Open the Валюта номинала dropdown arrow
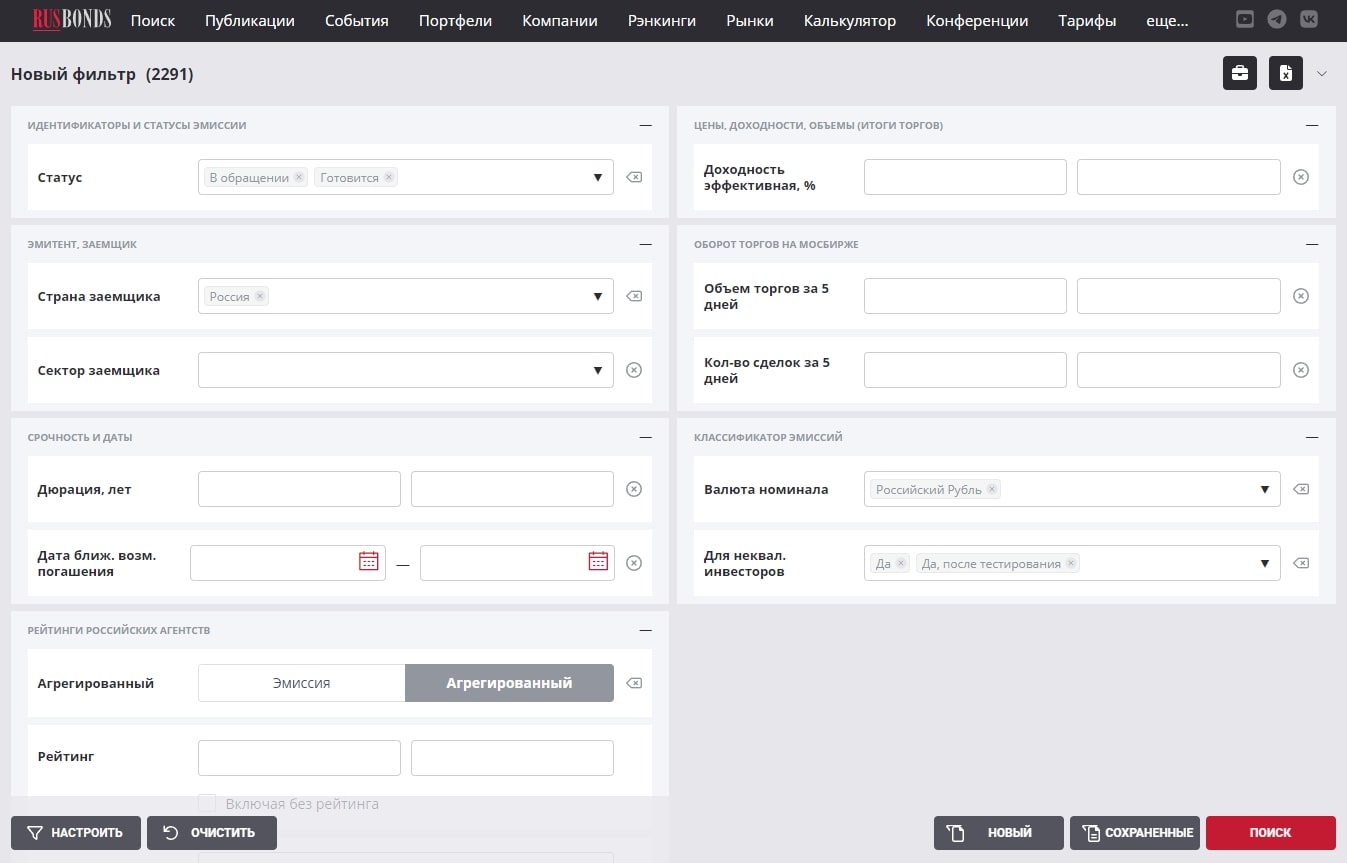This screenshot has height=863, width=1347. coord(1265,489)
